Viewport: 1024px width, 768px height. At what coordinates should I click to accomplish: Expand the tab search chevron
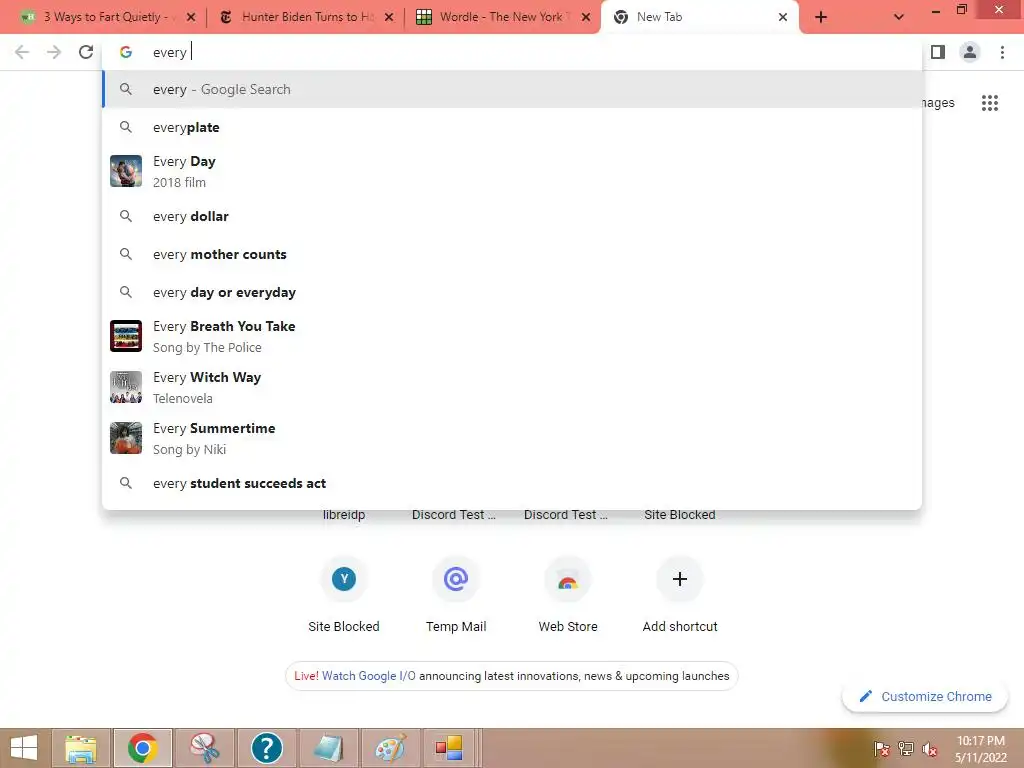[x=899, y=17]
